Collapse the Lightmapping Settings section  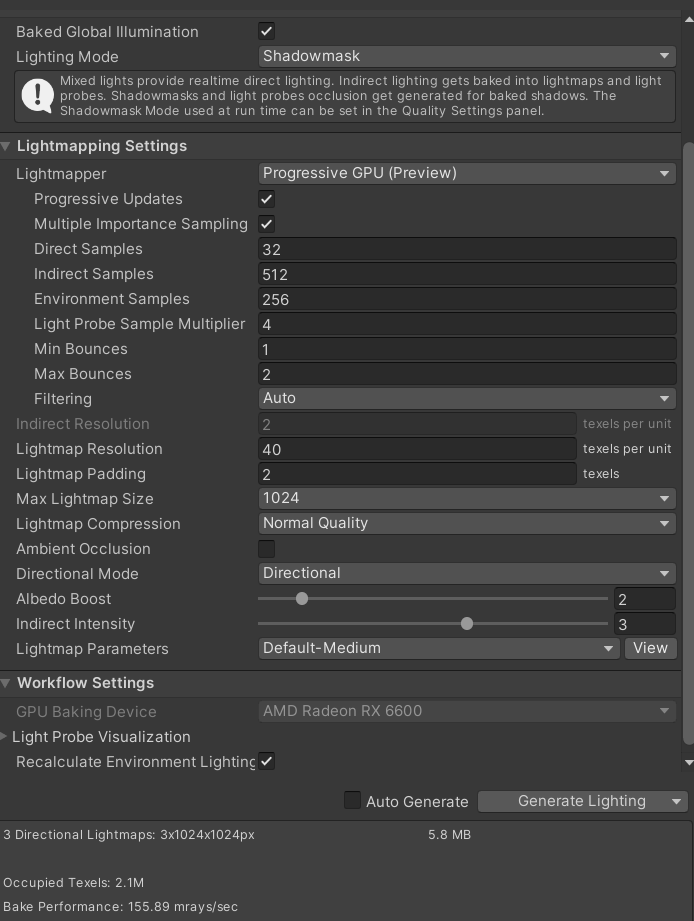point(7,145)
